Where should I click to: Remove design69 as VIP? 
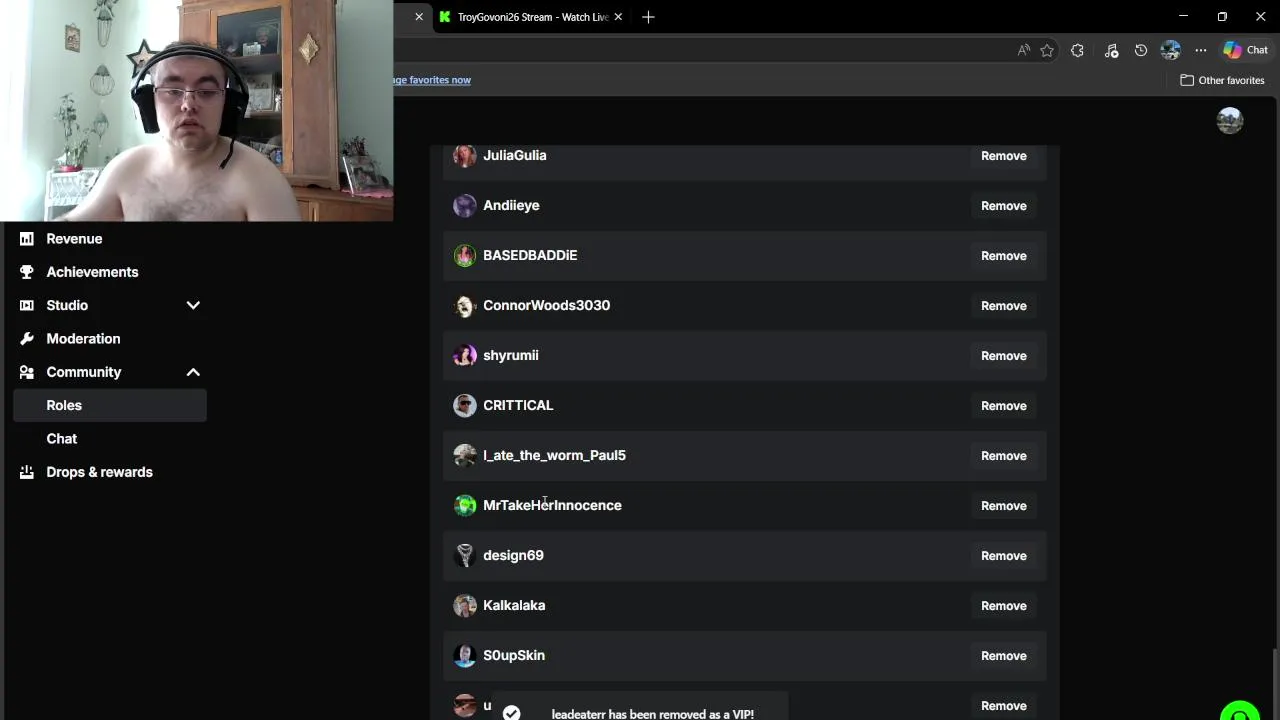[x=1003, y=556]
